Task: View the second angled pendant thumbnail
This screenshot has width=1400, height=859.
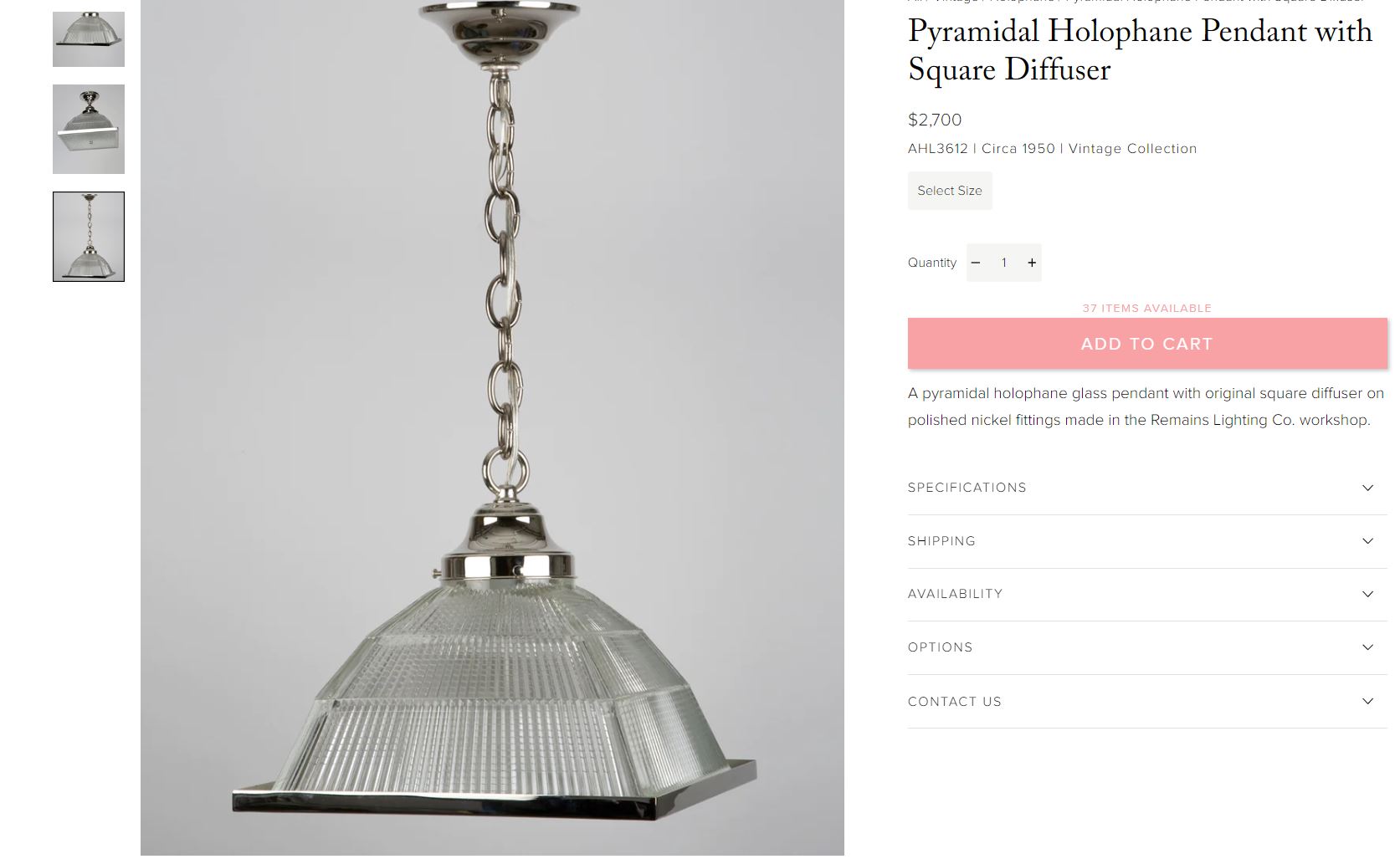Action: (89, 129)
